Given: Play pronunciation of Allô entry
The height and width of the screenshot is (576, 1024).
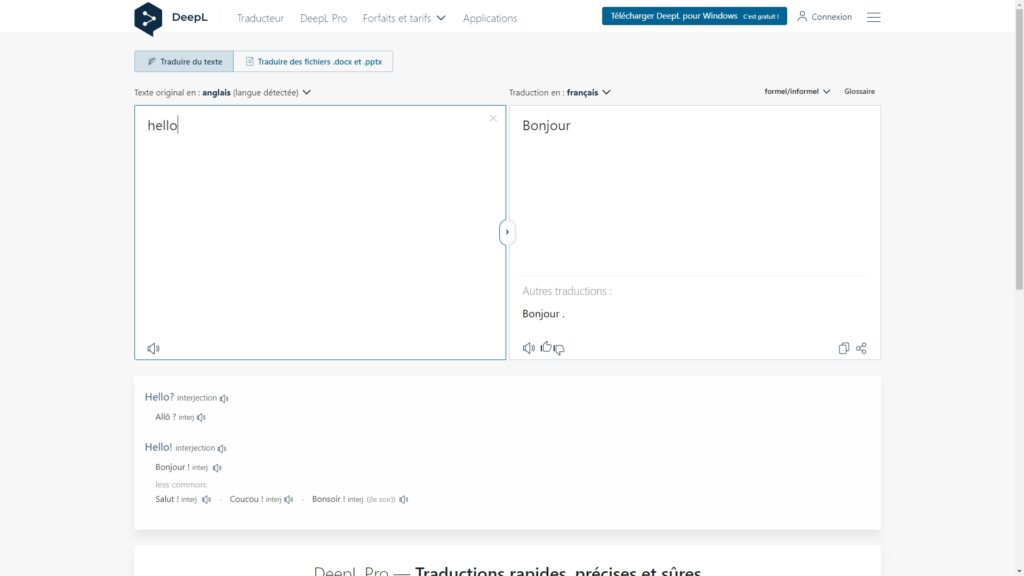Looking at the screenshot, I should tap(201, 417).
